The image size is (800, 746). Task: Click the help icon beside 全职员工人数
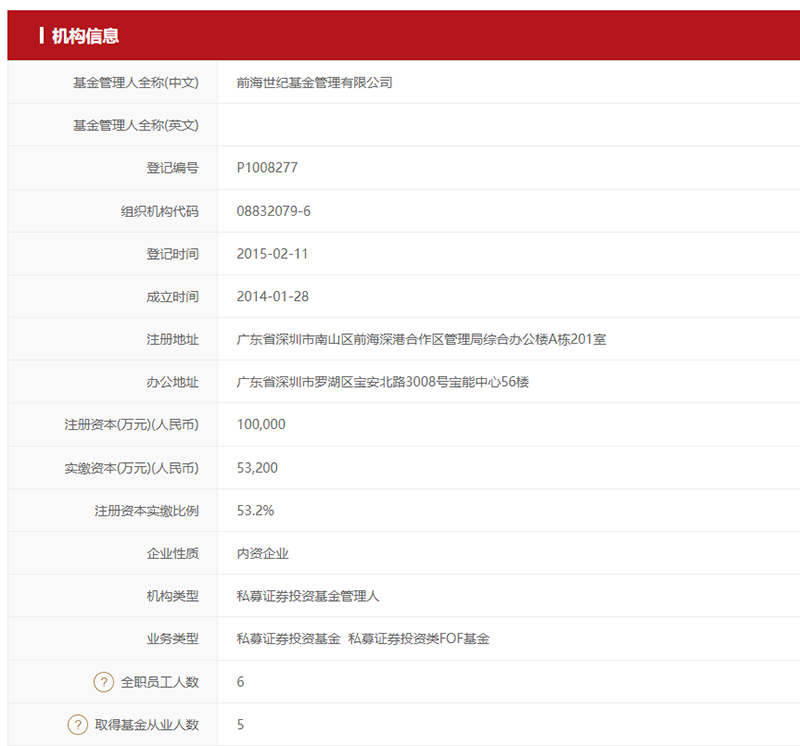click(x=104, y=682)
